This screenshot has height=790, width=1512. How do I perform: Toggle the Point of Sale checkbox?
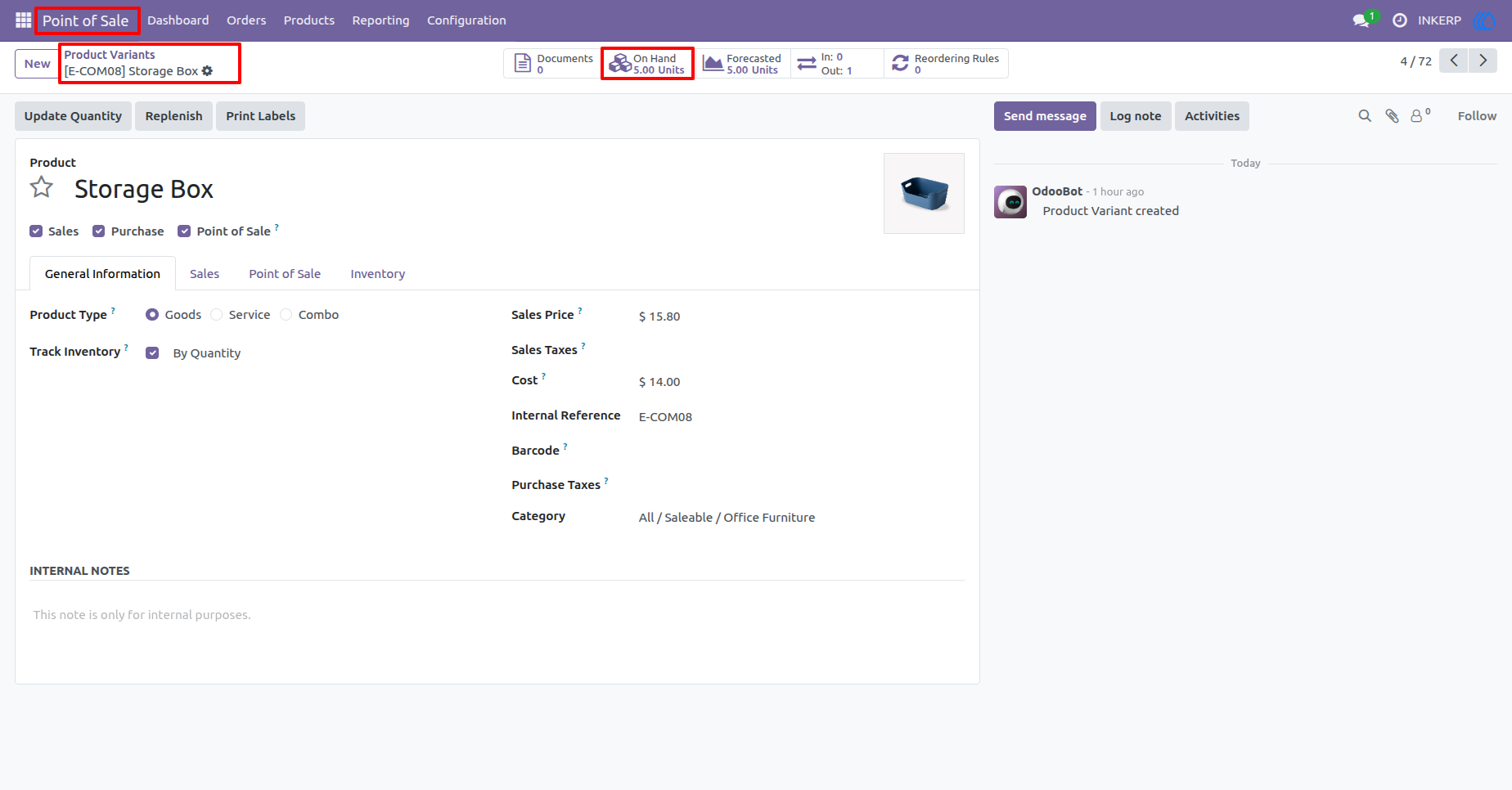tap(184, 231)
